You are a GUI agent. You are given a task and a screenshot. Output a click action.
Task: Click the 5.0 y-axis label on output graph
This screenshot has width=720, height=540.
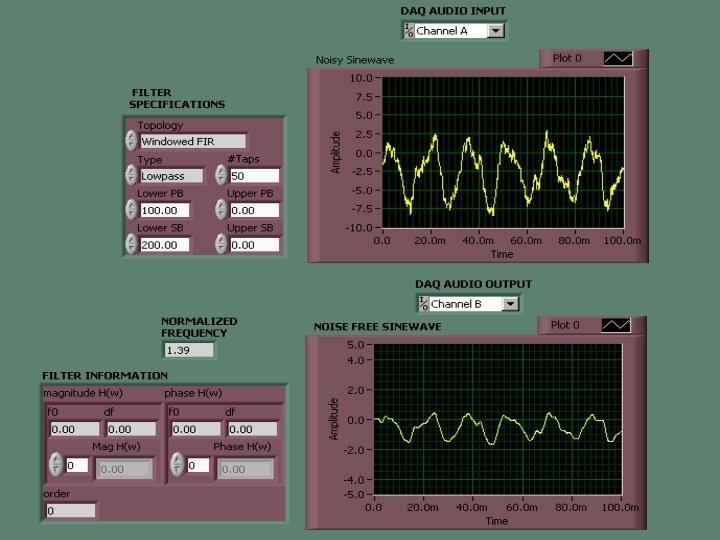[356, 345]
